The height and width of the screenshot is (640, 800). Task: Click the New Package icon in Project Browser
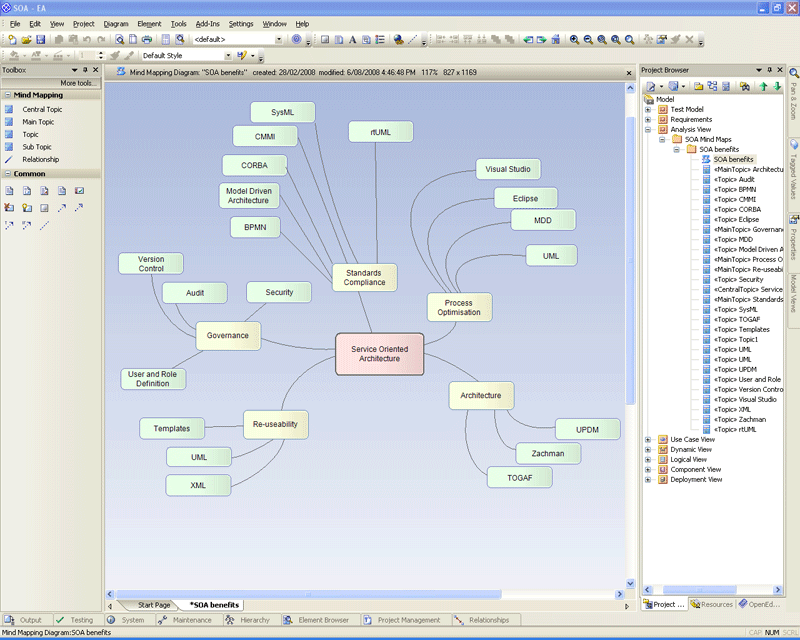(698, 87)
